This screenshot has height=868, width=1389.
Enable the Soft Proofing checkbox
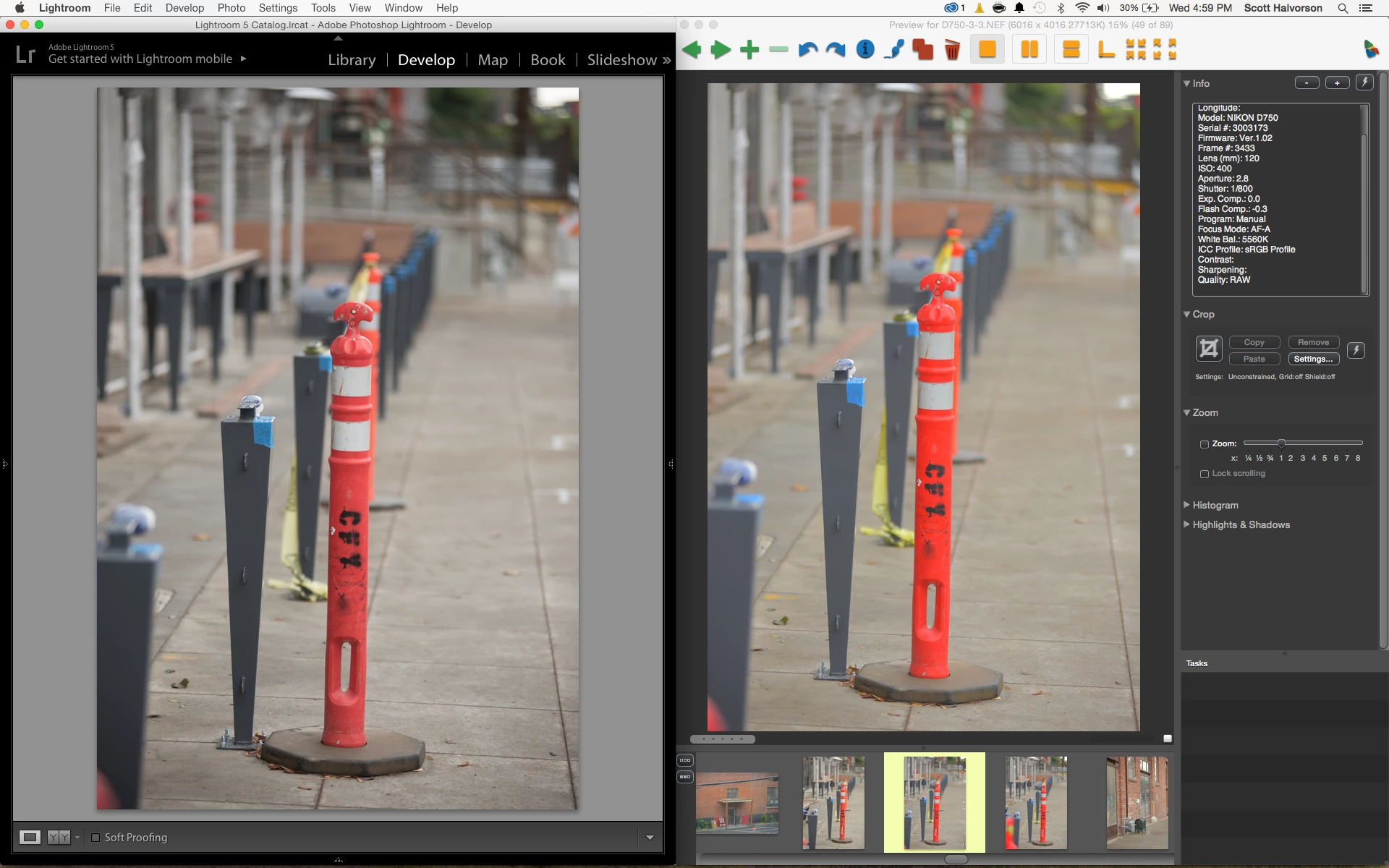tap(95, 838)
